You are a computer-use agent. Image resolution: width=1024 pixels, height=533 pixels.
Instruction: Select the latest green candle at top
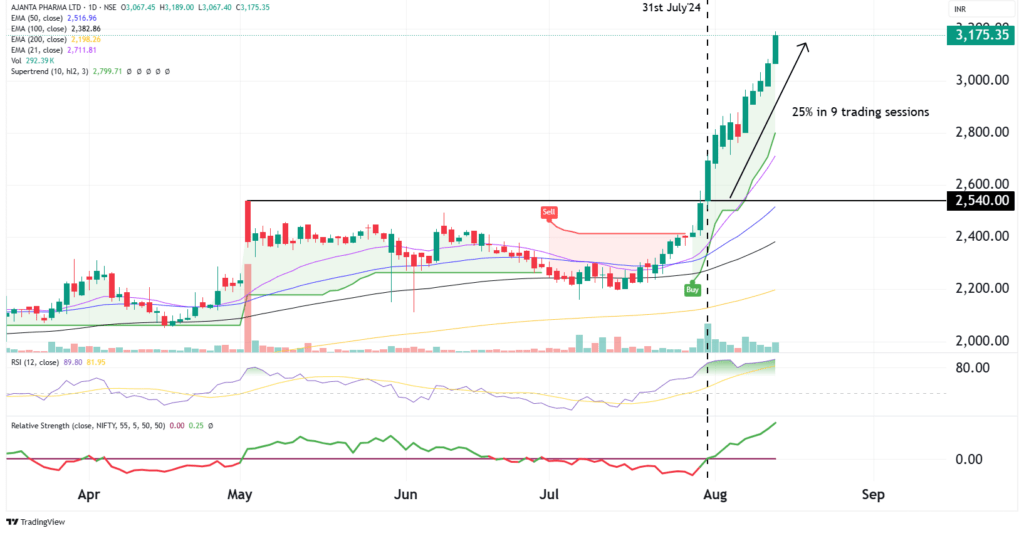pyautogui.click(x=776, y=49)
